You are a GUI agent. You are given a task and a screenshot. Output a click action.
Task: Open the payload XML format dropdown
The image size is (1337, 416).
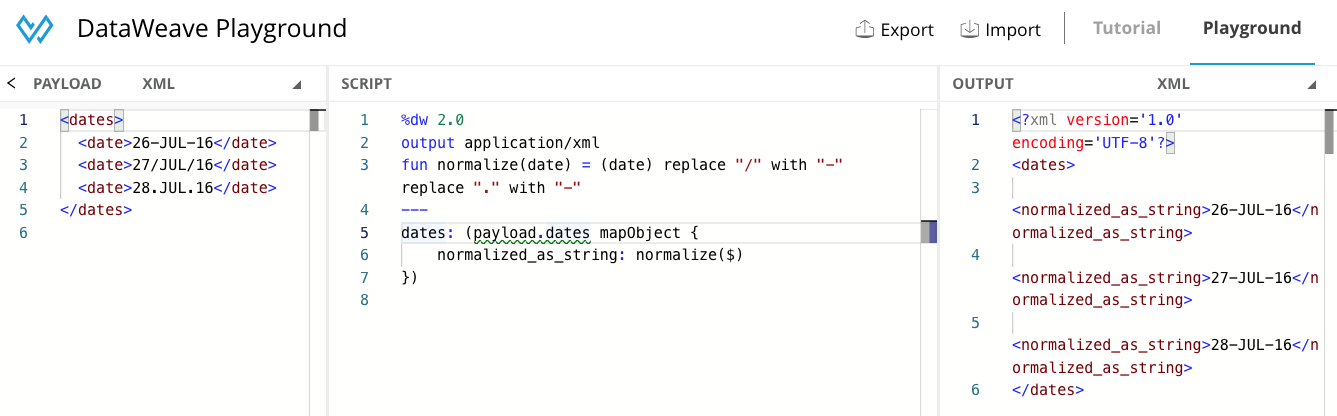(x=297, y=85)
